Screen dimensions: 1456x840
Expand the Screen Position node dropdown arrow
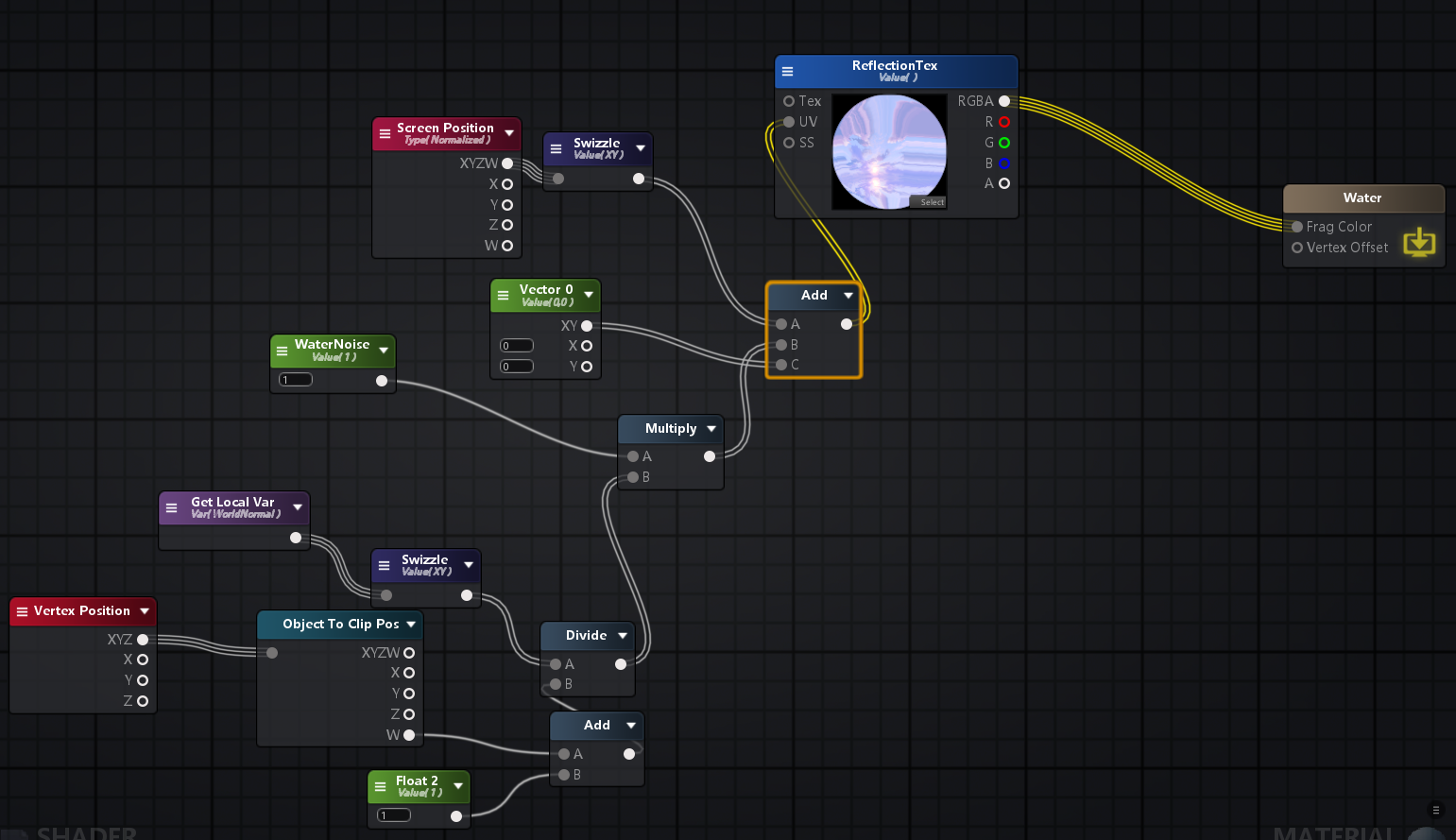(x=509, y=133)
